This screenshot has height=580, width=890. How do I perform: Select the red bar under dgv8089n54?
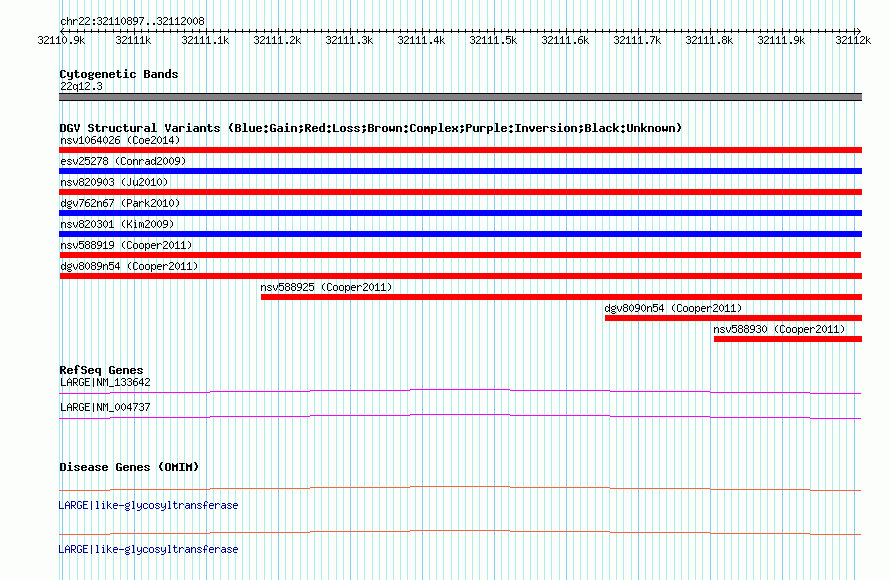pyautogui.click(x=460, y=276)
